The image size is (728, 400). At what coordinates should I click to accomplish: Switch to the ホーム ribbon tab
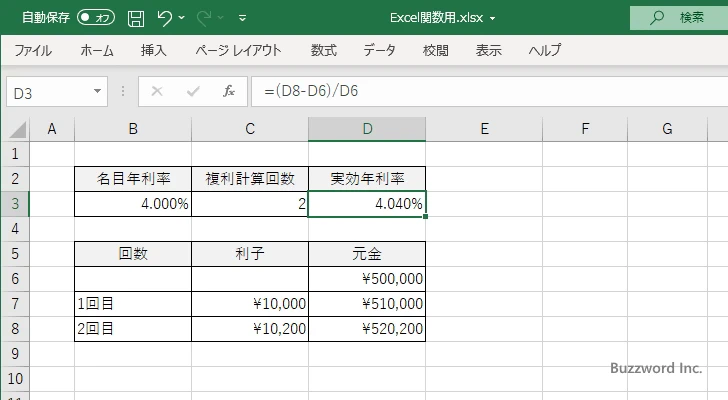97,50
